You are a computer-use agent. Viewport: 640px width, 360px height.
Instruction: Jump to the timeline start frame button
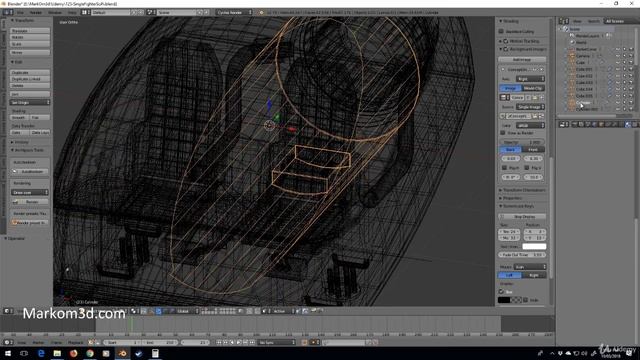pyautogui.click(x=219, y=342)
